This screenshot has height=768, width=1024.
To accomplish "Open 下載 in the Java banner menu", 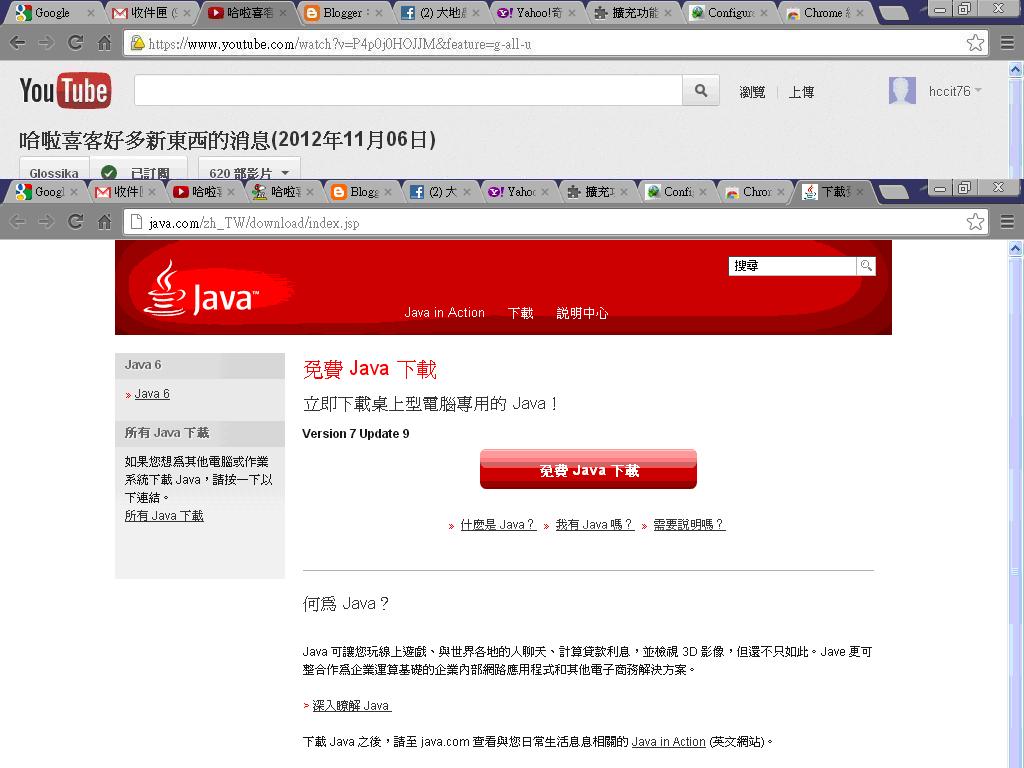I will [x=520, y=313].
